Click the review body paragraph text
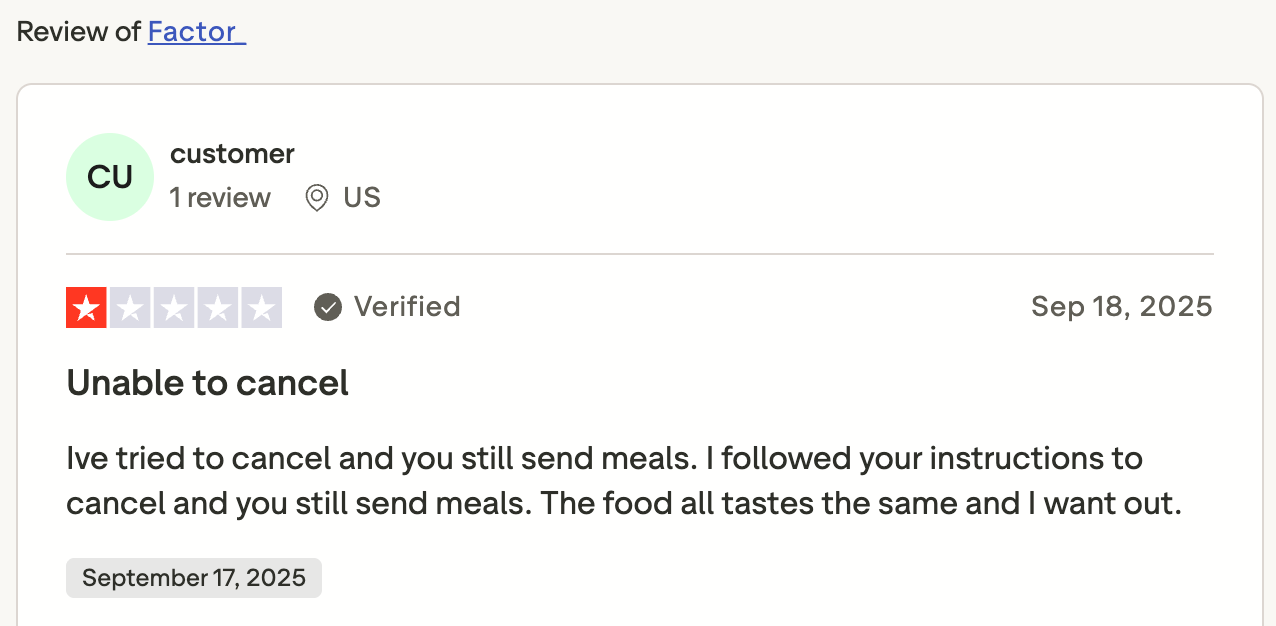1276x626 pixels. [x=500, y=460]
